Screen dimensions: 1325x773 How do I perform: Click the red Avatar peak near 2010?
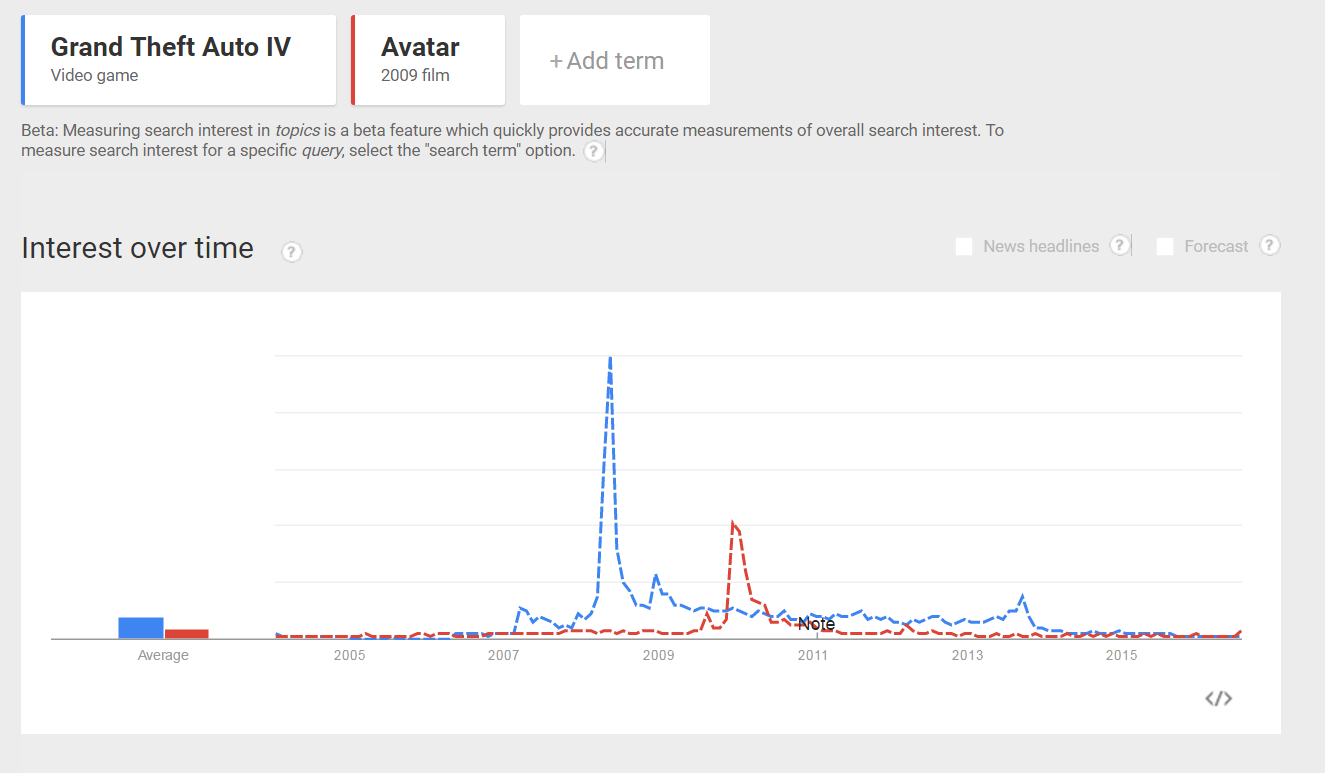click(733, 523)
